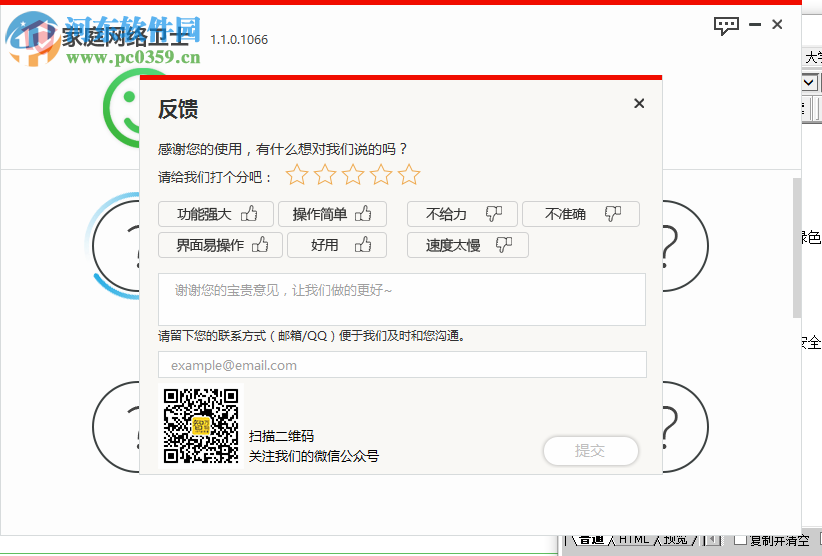
Task: Rate two stars in feedback
Action: click(x=325, y=175)
